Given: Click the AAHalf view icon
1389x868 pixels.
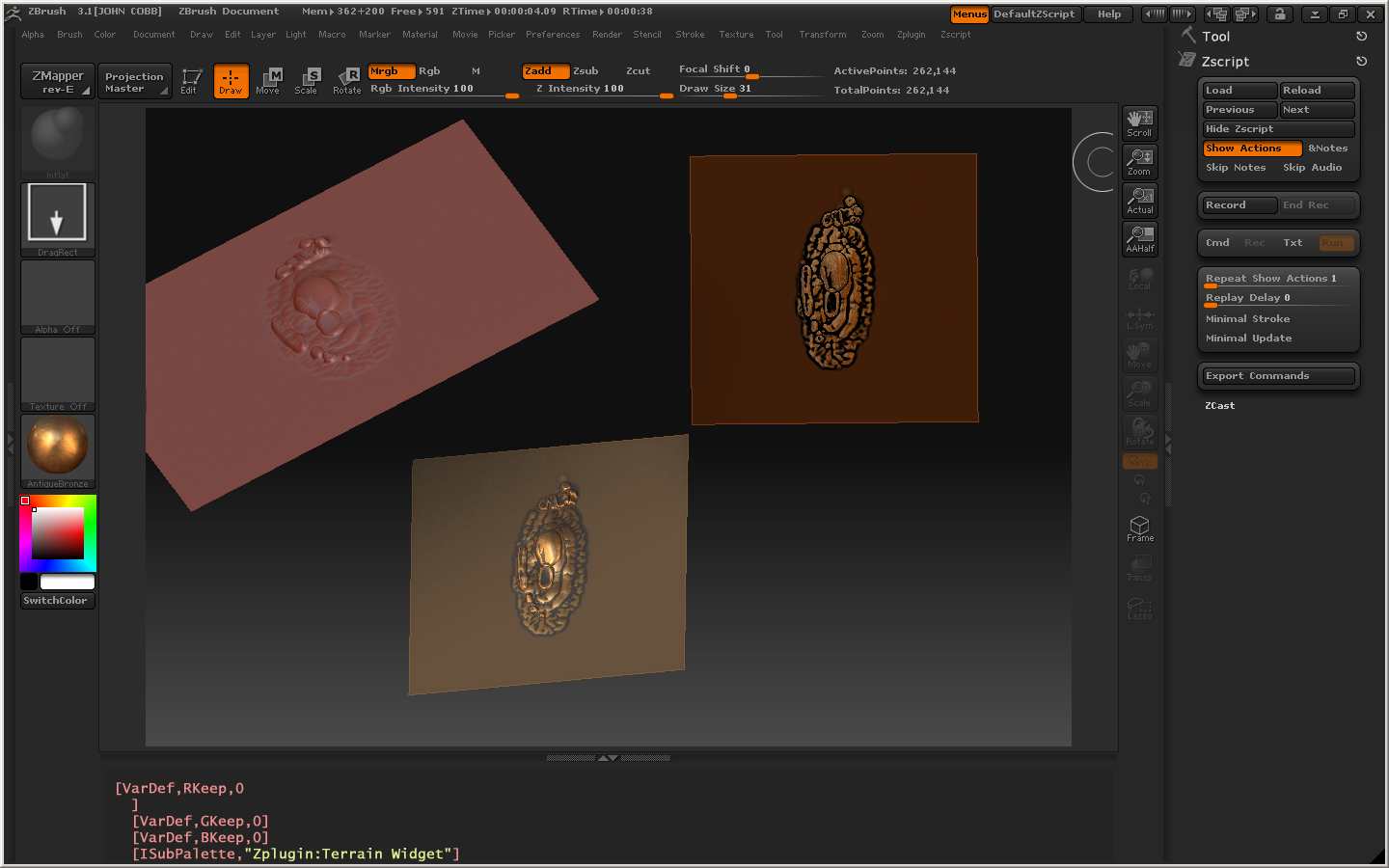Looking at the screenshot, I should (1139, 238).
